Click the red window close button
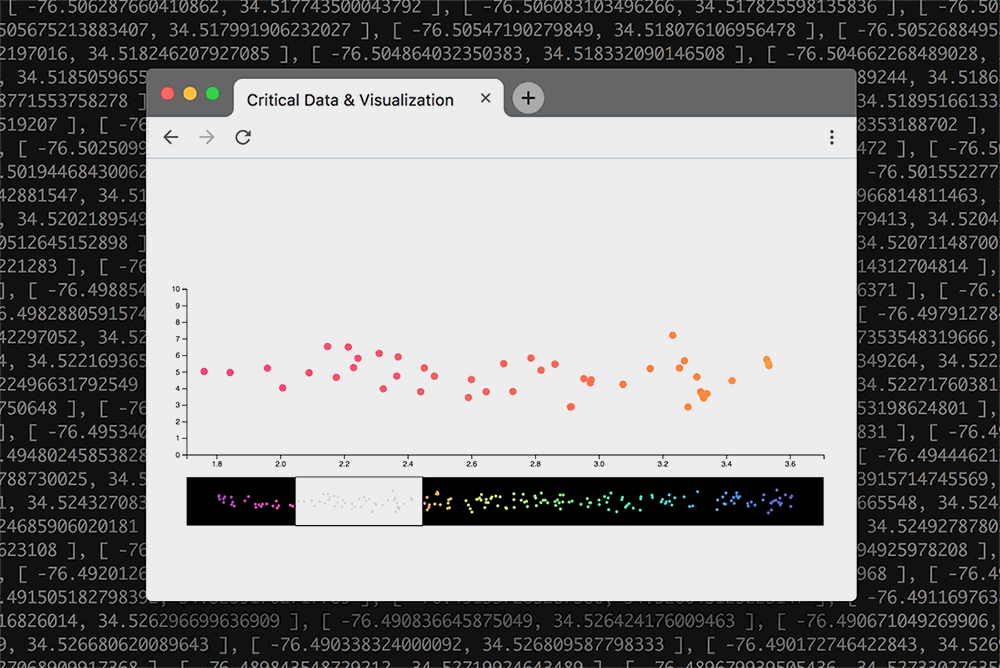 click(x=168, y=93)
